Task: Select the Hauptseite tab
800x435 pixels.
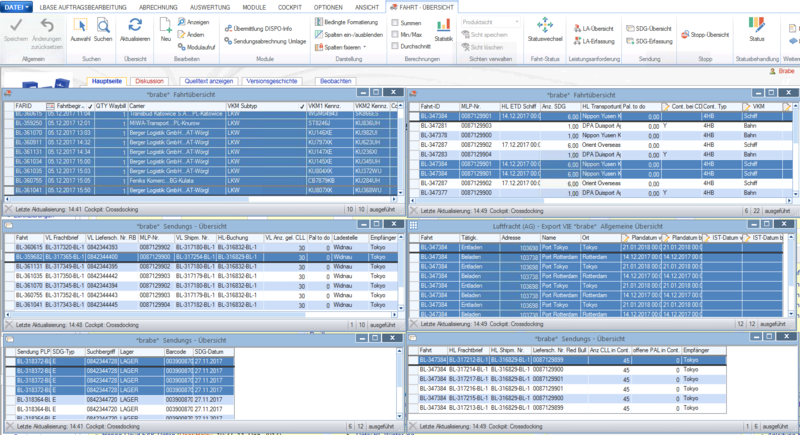Action: pyautogui.click(x=107, y=81)
